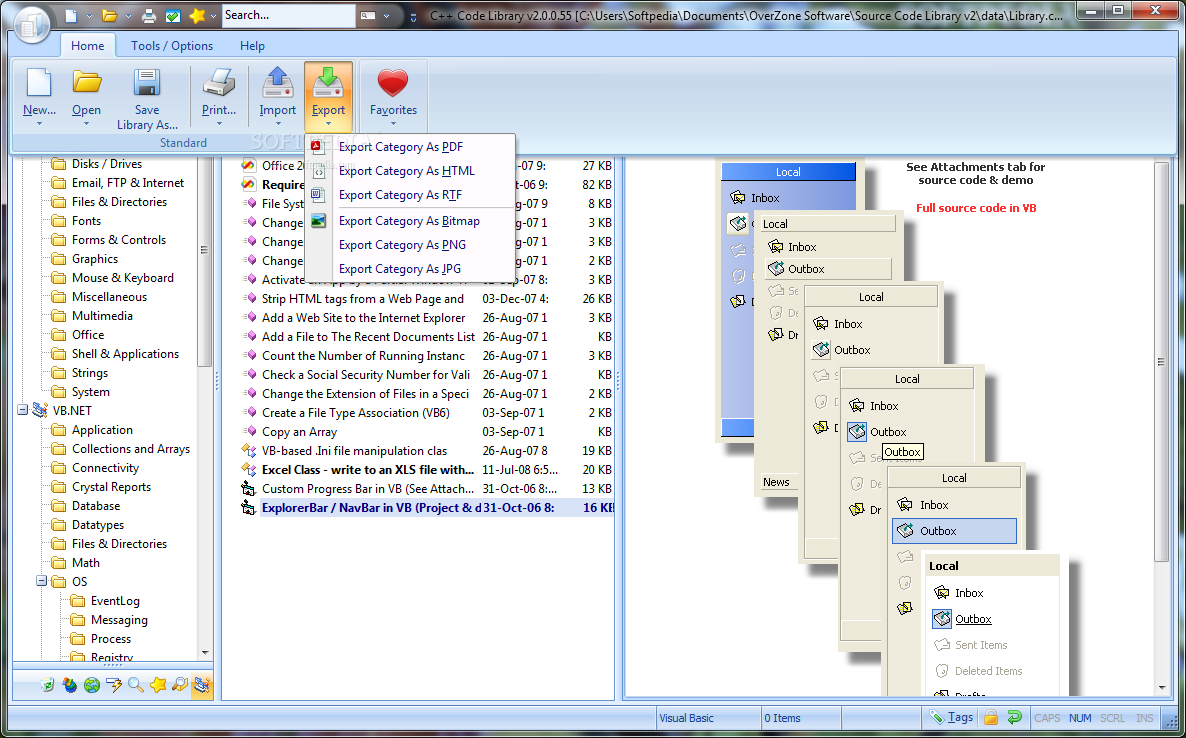The height and width of the screenshot is (738, 1186).
Task: Select the Collections and Arrays folder
Action: point(131,448)
